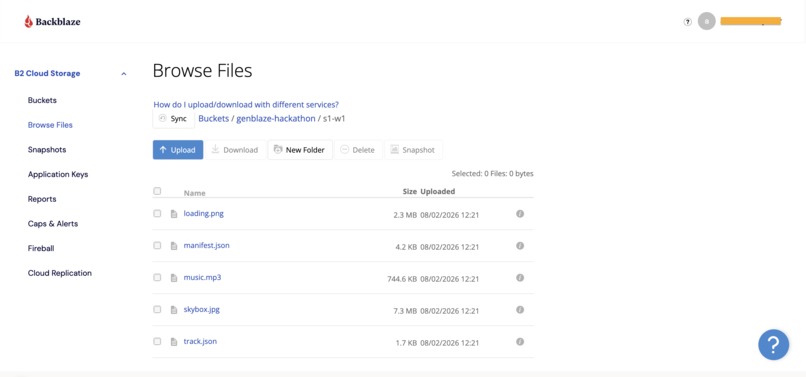This screenshot has width=806, height=377.
Task: Click the Size column header
Action: (x=410, y=191)
